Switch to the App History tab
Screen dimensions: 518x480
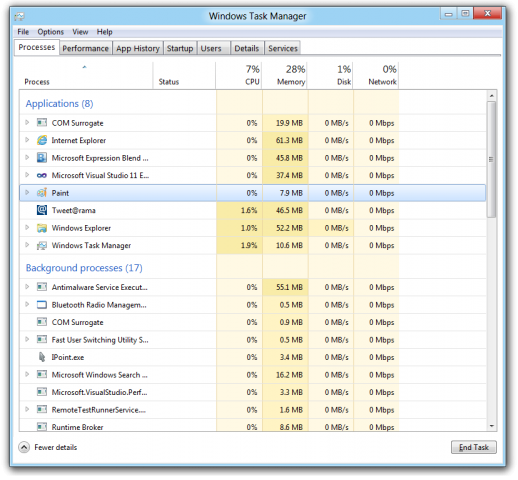point(138,48)
